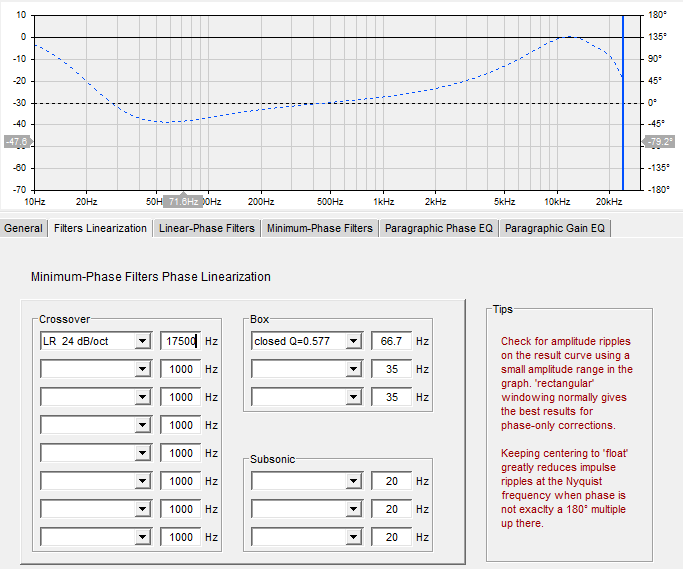Expand the fourth Crossover filter type dropdown

142,425
